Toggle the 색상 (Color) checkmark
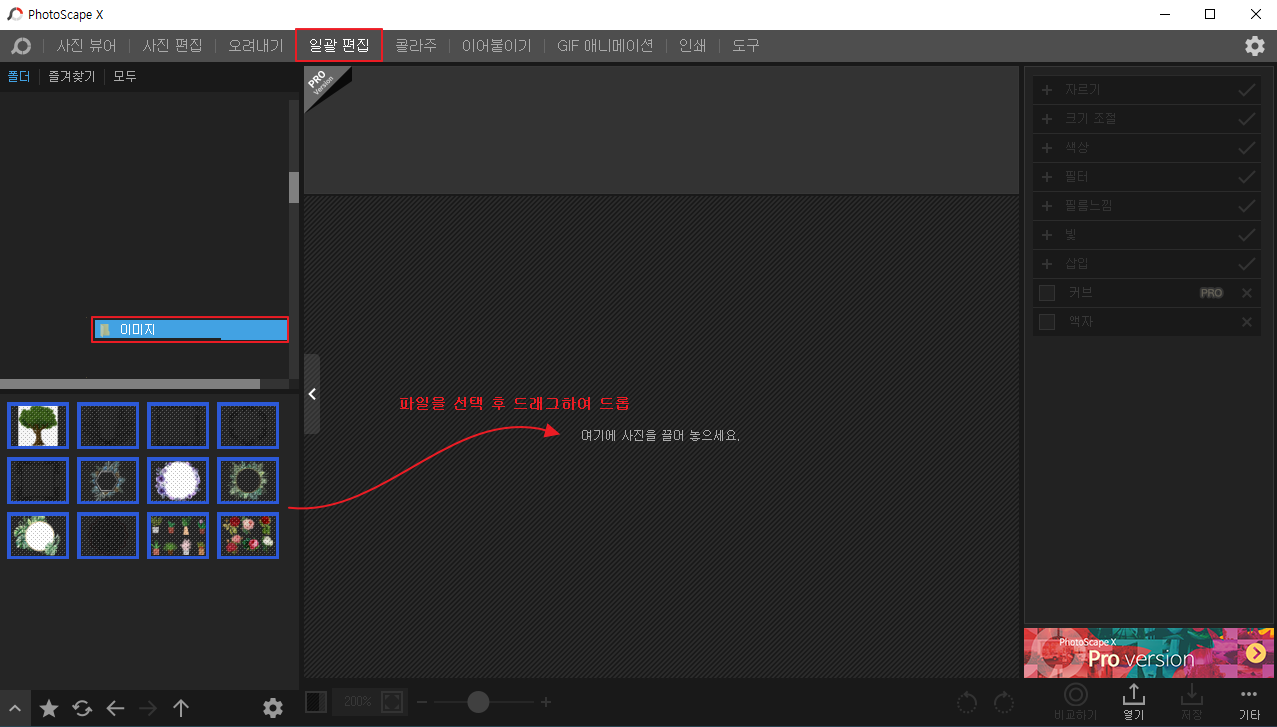This screenshot has height=727, width=1277. pyautogui.click(x=1246, y=147)
